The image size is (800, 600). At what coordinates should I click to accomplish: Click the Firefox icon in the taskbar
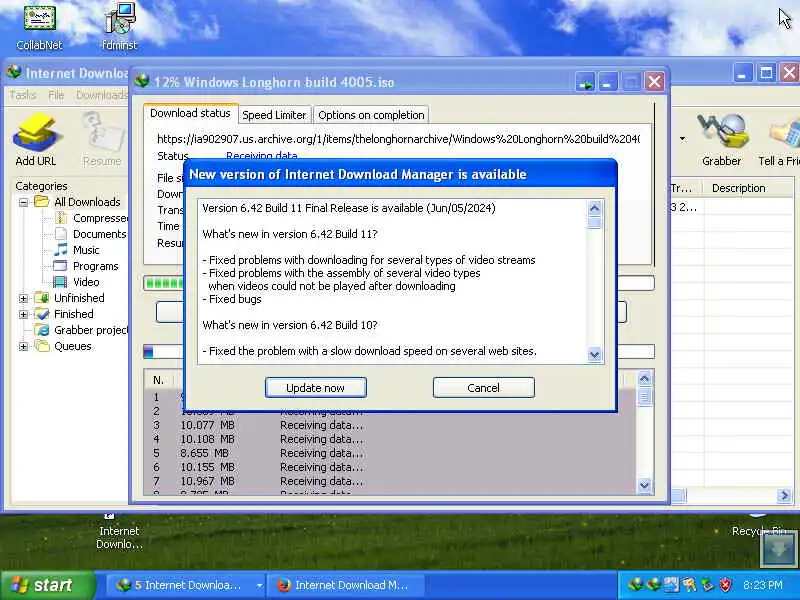click(x=284, y=585)
